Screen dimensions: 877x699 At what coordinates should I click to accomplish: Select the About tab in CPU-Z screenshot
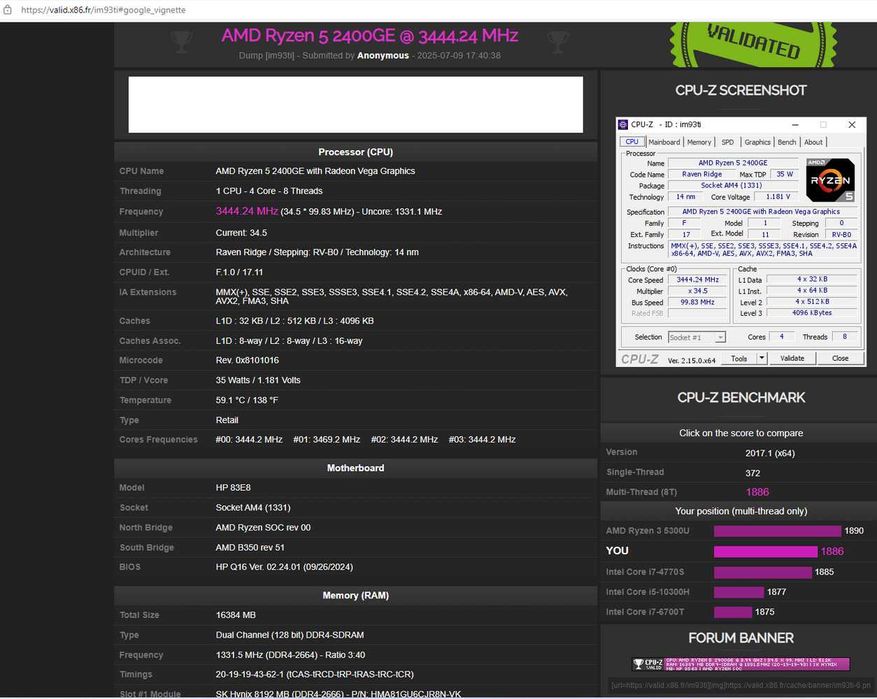pyautogui.click(x=813, y=142)
